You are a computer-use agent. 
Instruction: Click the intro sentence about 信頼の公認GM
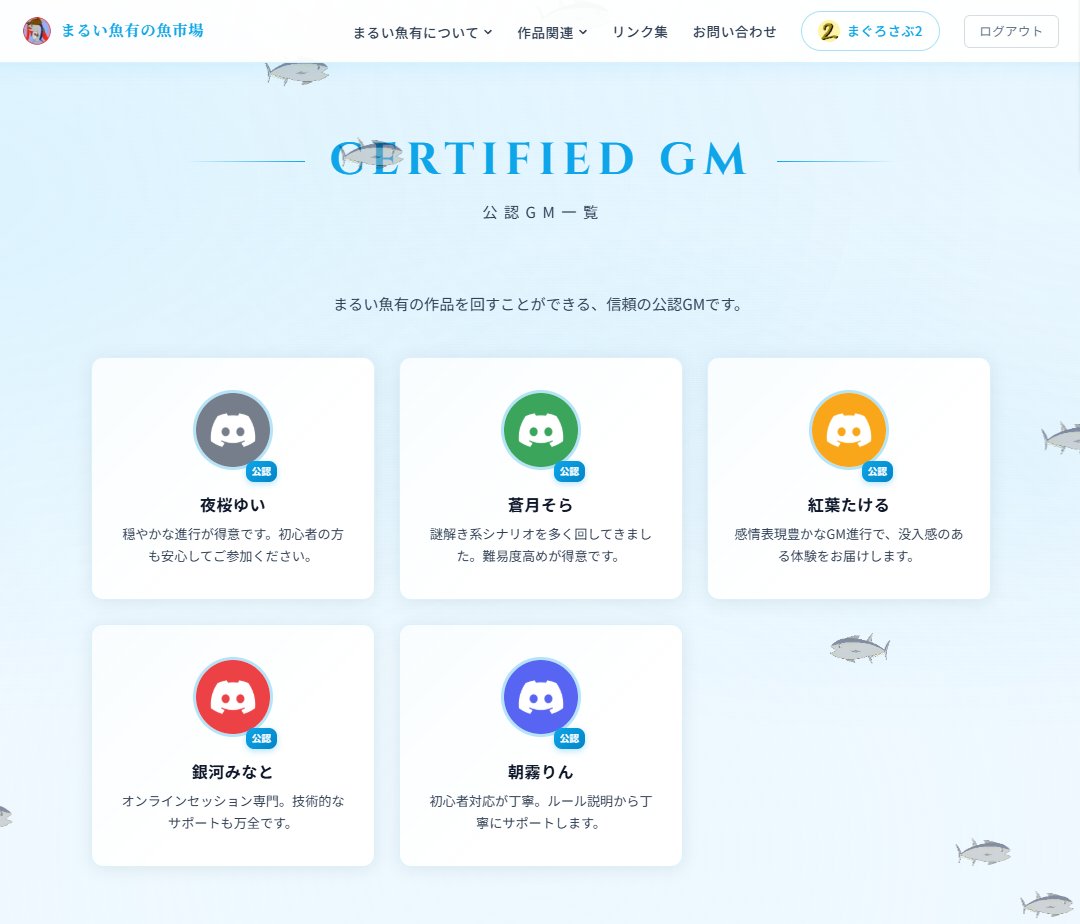(x=539, y=304)
